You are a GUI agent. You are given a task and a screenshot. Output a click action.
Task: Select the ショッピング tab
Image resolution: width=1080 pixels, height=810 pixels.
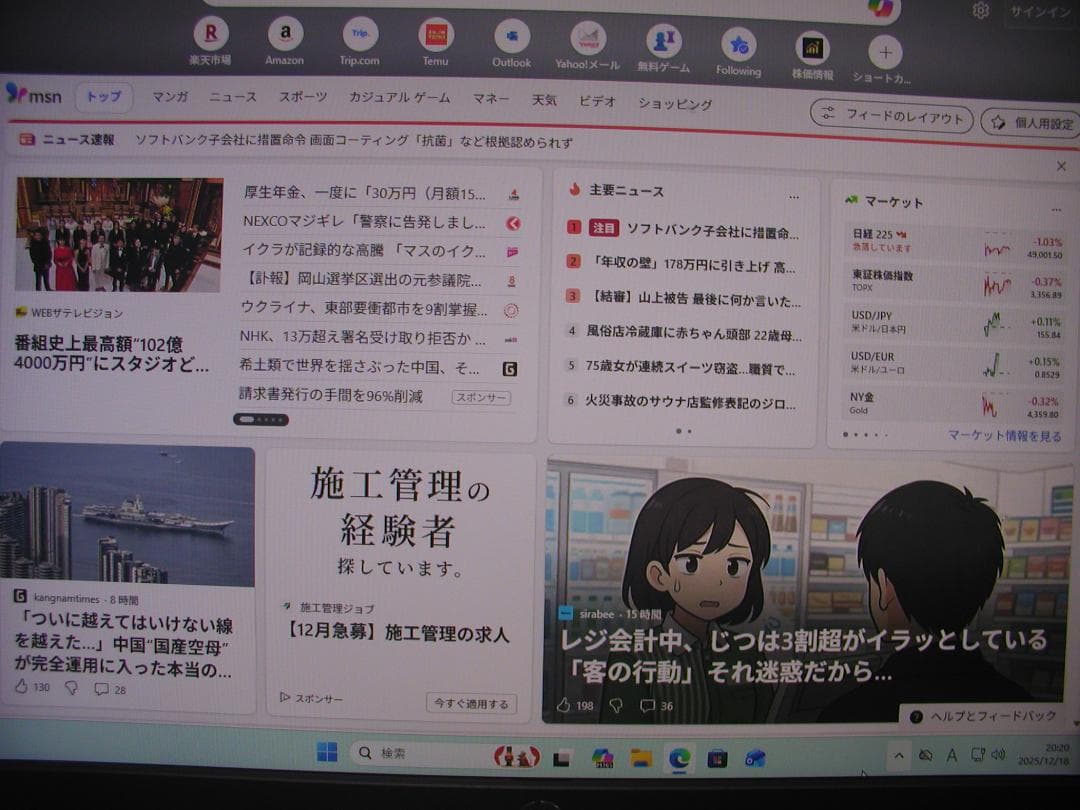(675, 103)
